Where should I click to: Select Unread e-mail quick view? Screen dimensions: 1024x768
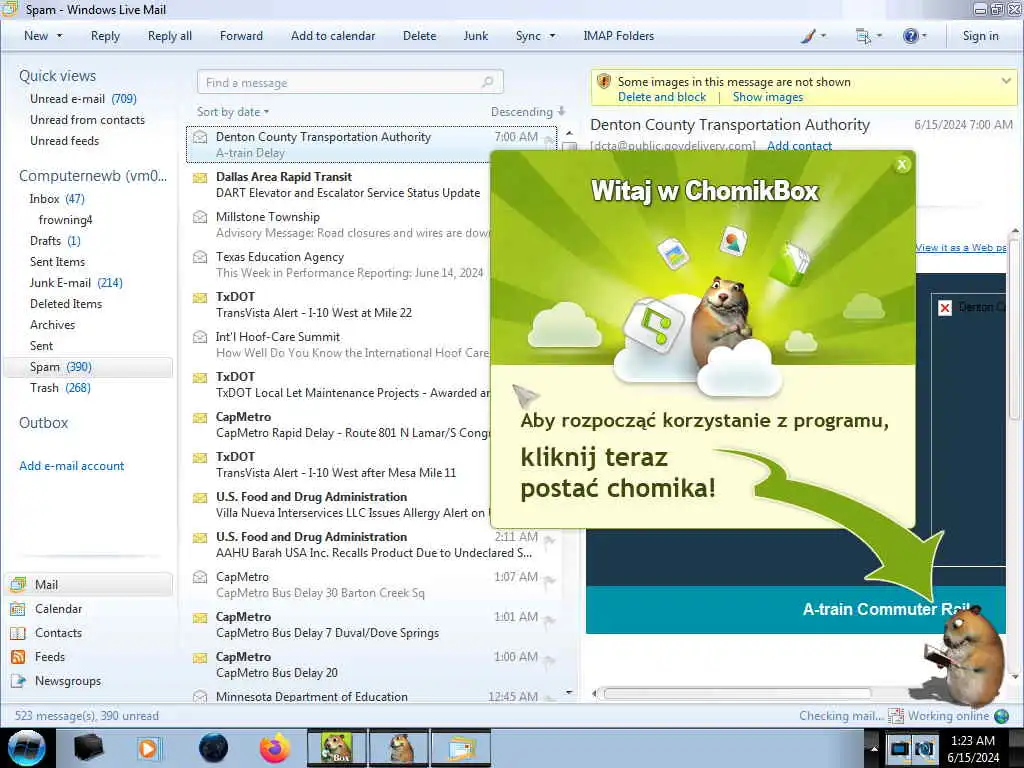[x=83, y=99]
